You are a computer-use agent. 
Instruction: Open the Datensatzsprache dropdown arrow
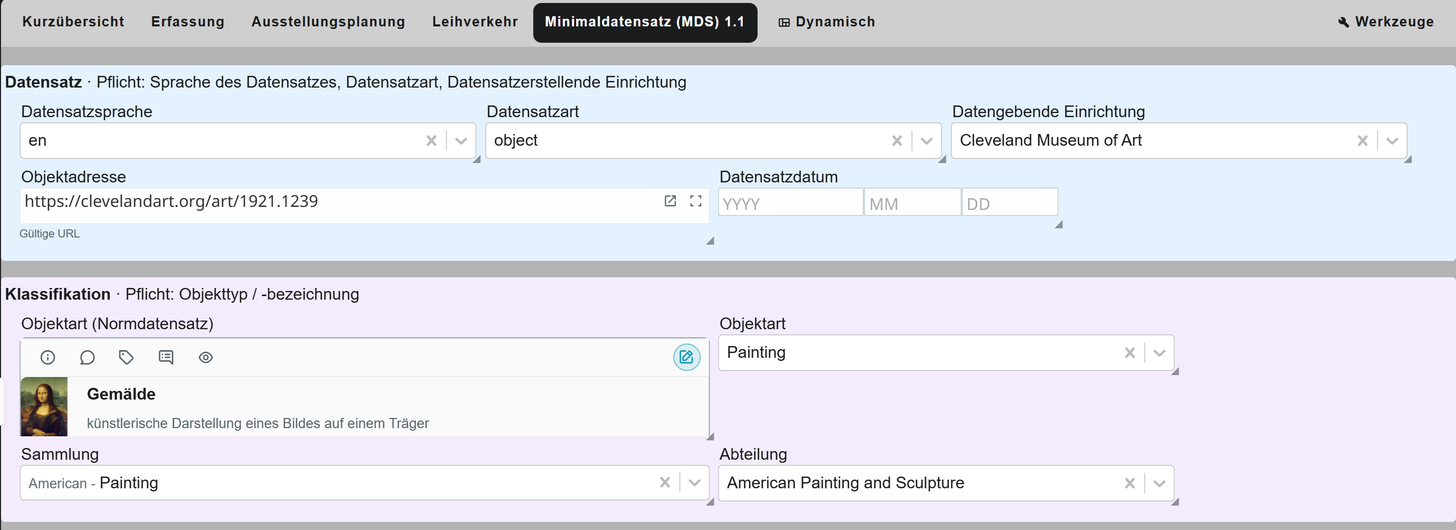point(461,141)
